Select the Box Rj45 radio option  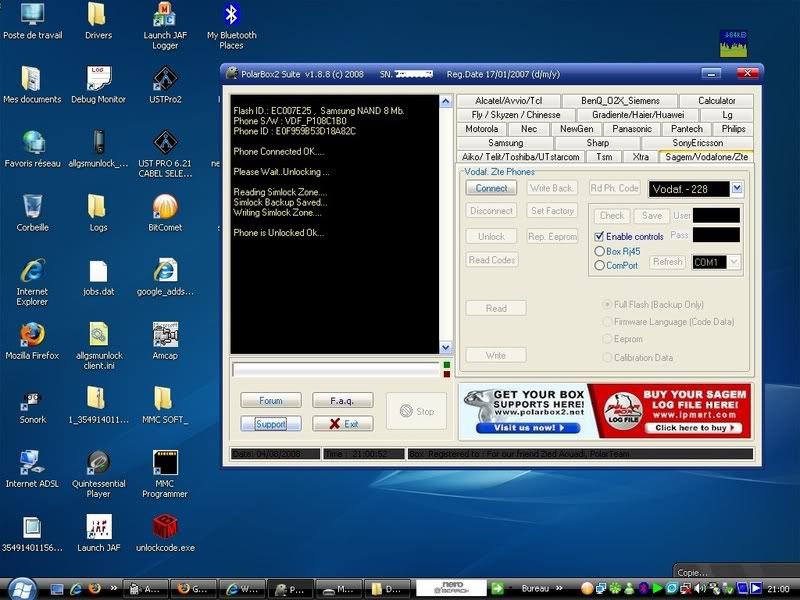point(599,251)
